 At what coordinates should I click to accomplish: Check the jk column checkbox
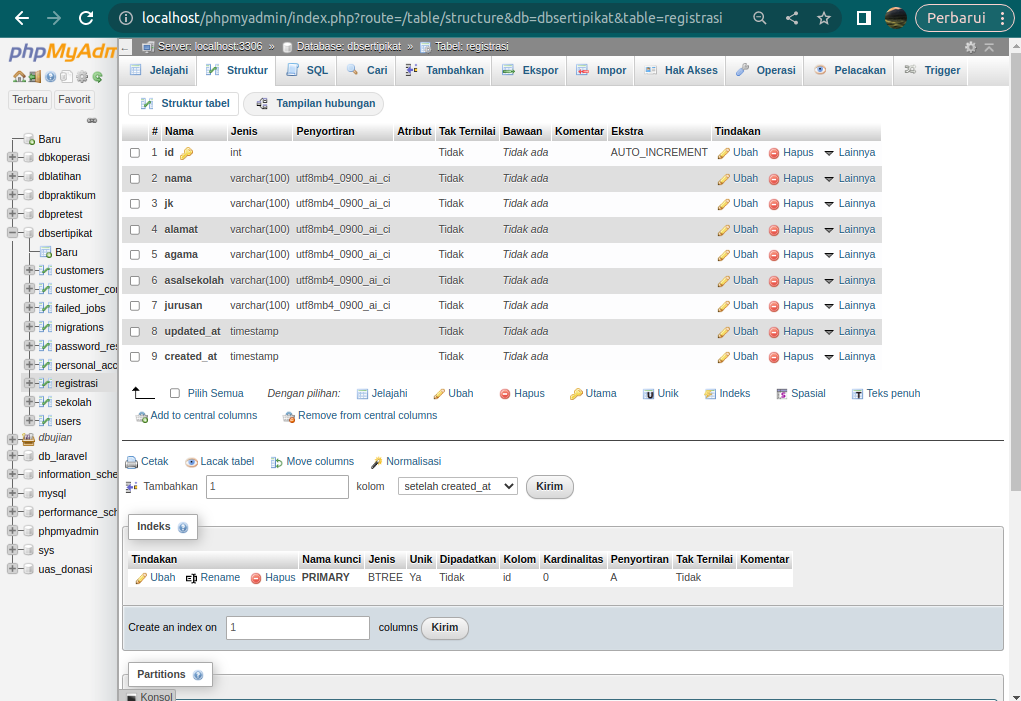[x=135, y=204]
